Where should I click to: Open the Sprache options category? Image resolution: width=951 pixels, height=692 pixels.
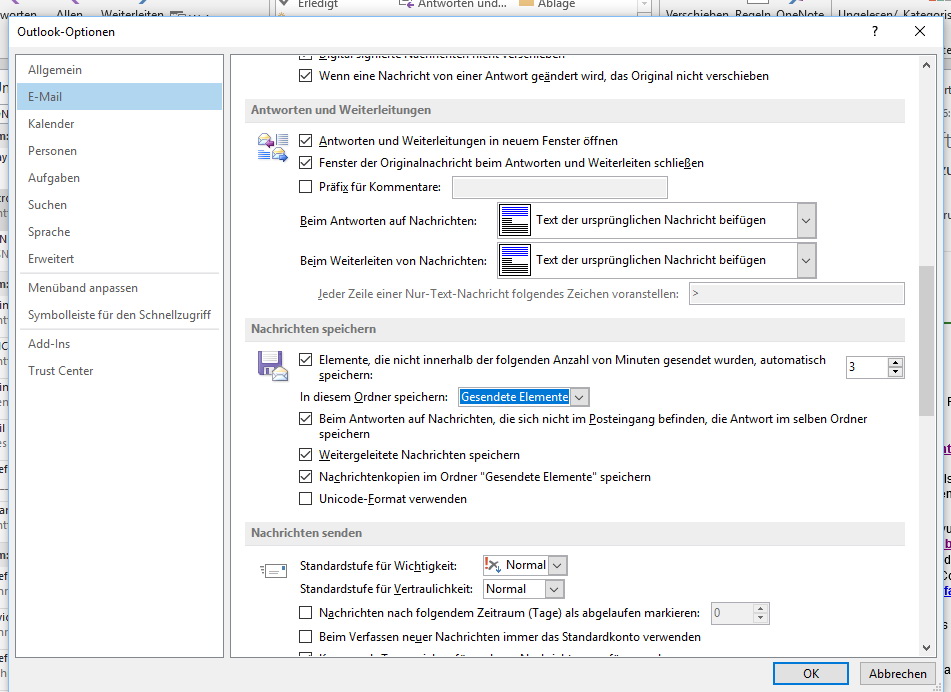(119, 232)
